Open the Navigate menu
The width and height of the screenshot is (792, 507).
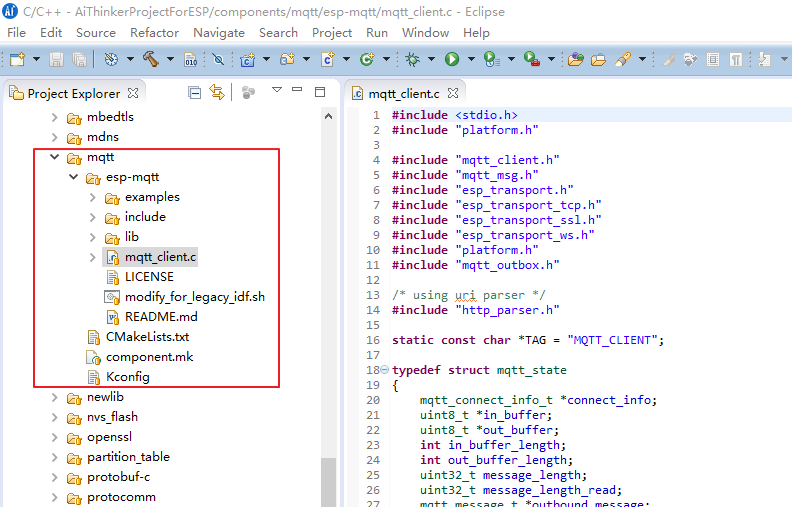(x=218, y=32)
